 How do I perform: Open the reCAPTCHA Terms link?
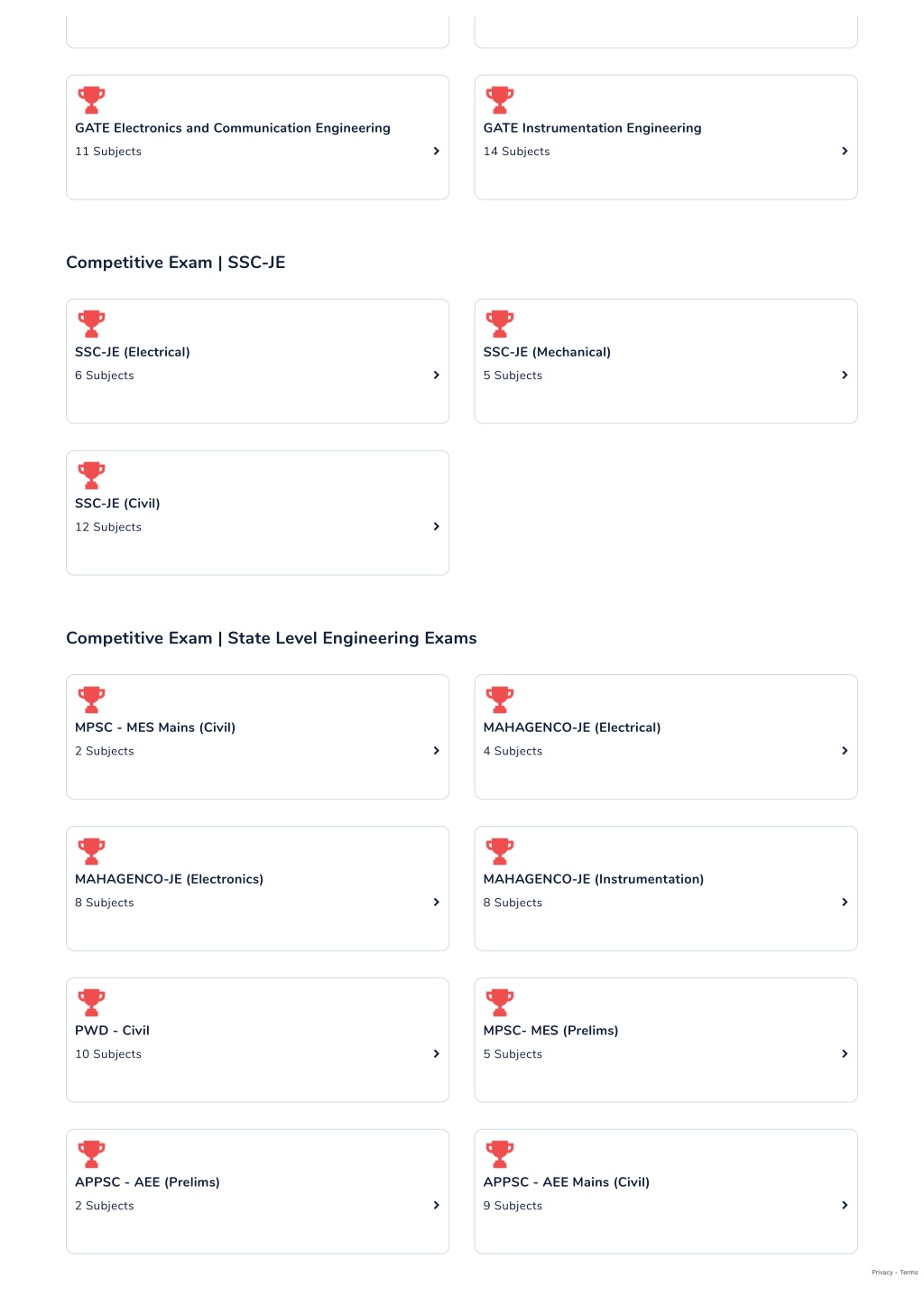click(x=909, y=1273)
